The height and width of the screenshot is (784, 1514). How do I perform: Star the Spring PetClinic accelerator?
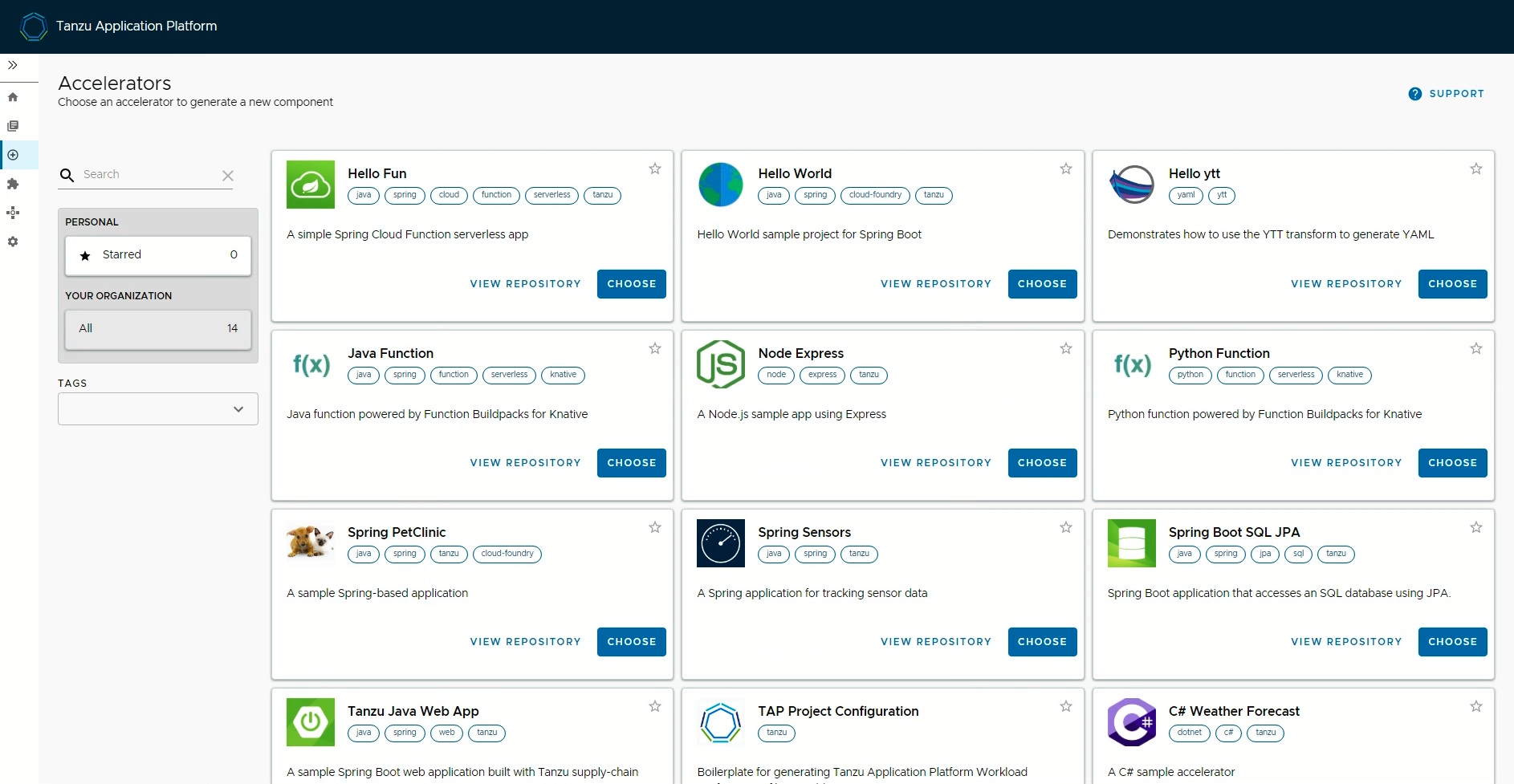[655, 527]
